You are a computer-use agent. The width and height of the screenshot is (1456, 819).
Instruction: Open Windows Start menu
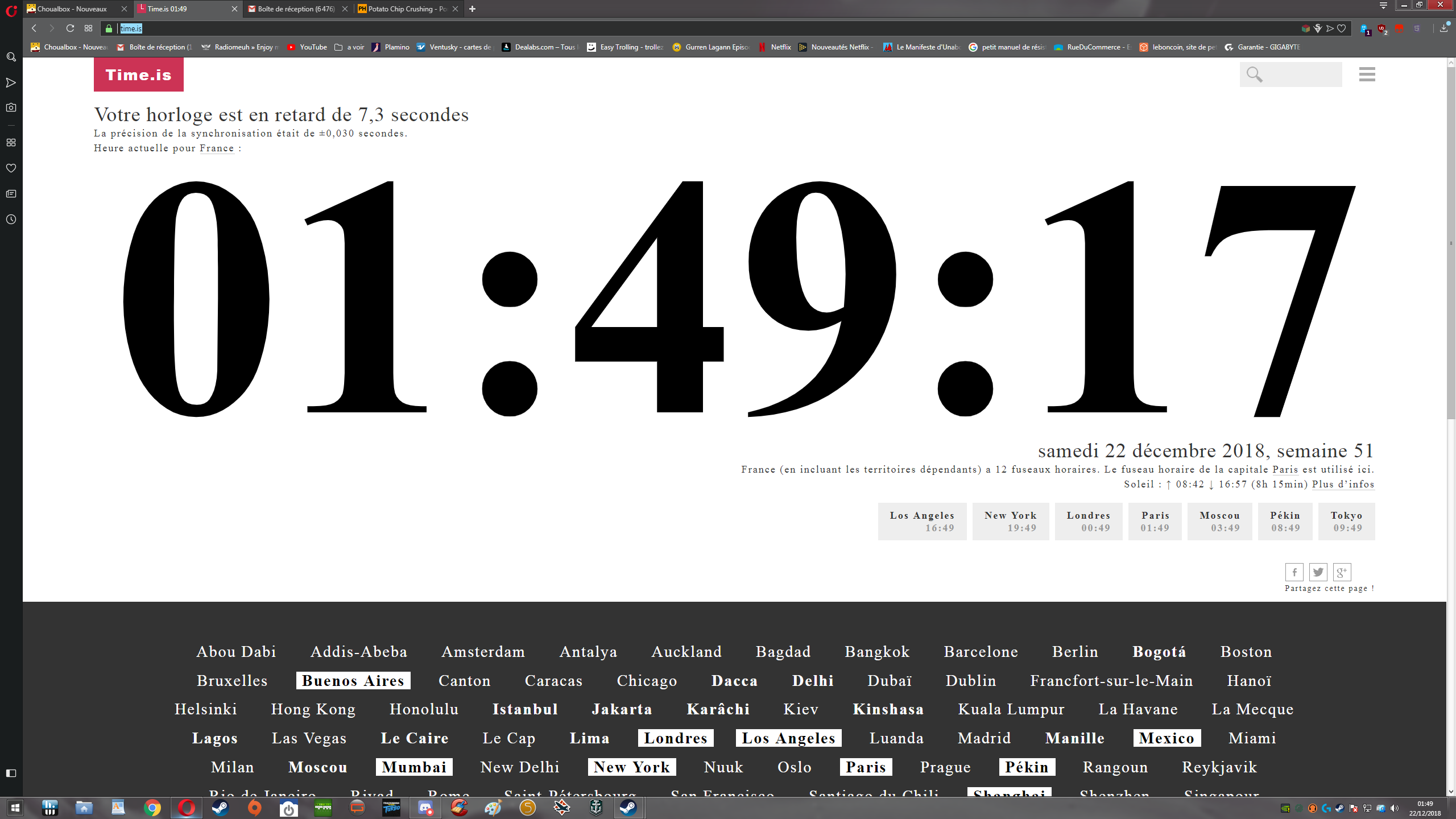coord(15,808)
